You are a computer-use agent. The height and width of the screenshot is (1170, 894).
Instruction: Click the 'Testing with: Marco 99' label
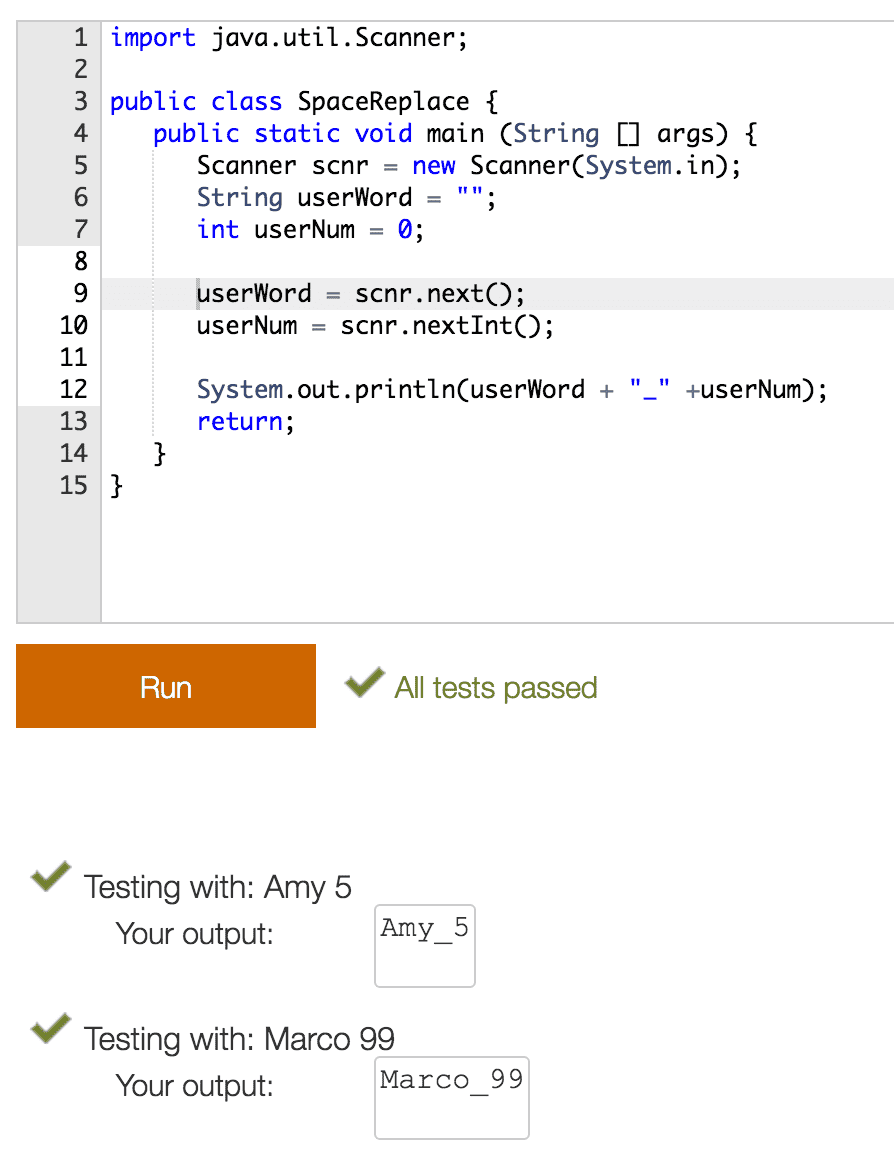pos(239,1039)
